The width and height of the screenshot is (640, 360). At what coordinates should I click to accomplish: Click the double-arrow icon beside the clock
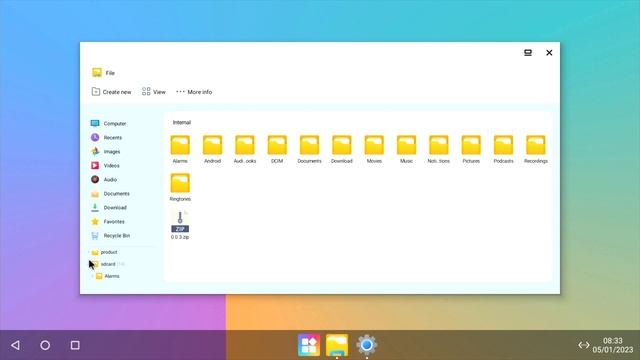pos(584,345)
